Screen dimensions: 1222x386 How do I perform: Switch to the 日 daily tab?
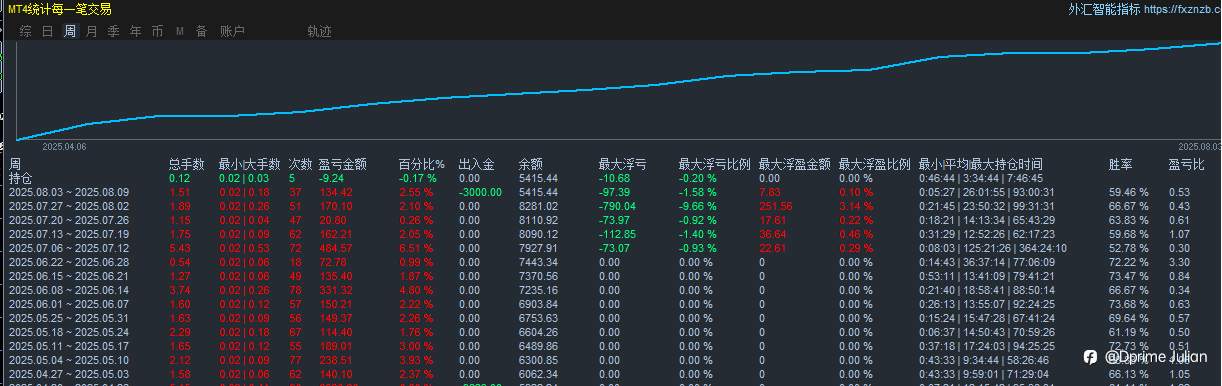(x=47, y=31)
